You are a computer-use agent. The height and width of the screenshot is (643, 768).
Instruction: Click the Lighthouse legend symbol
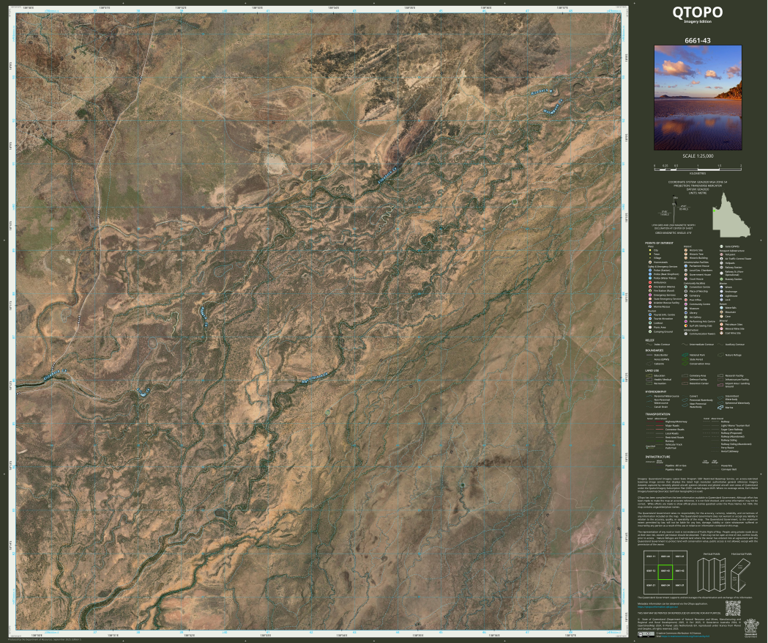coord(721,296)
